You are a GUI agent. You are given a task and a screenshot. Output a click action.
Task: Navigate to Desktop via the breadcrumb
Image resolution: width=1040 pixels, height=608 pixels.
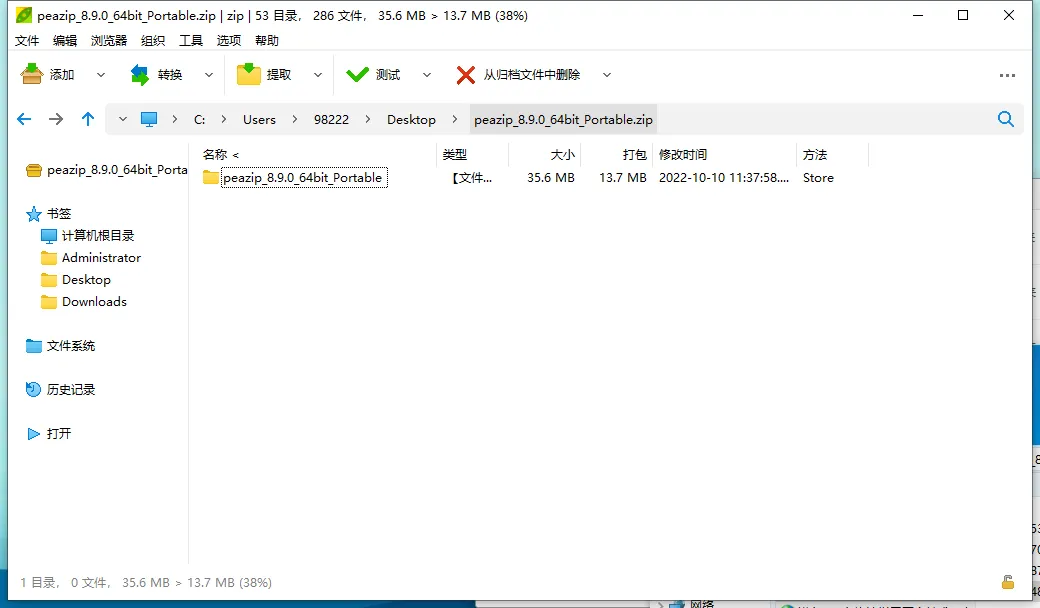coord(409,119)
